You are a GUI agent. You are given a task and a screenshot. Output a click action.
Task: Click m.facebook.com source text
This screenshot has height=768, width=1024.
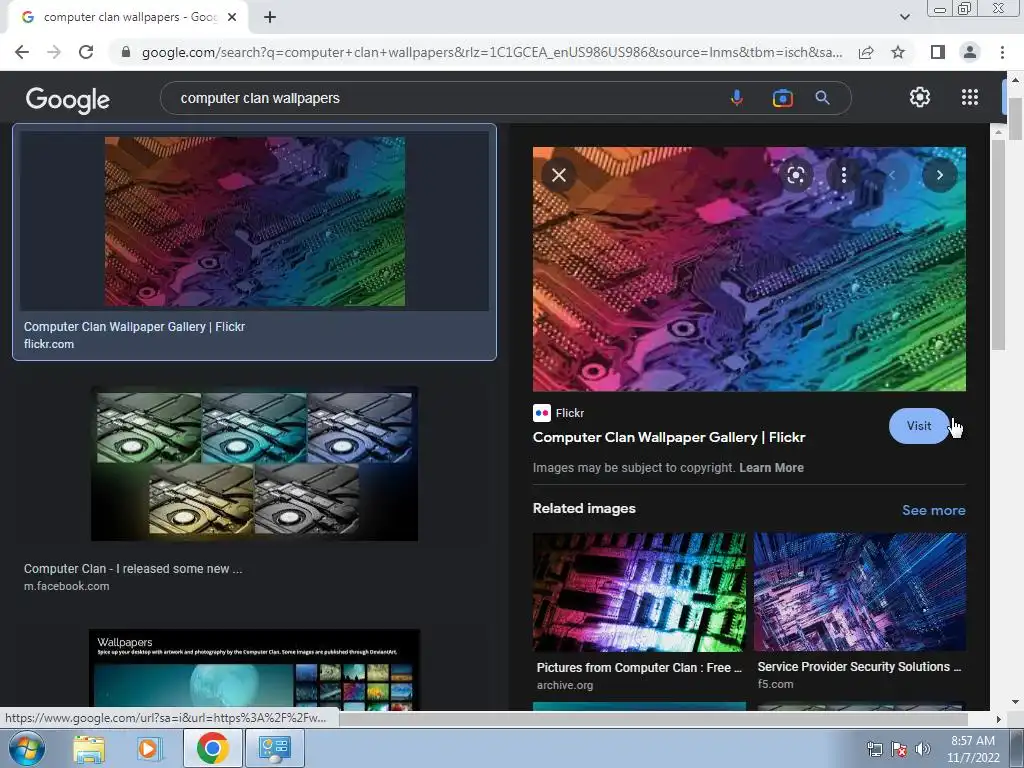pos(67,586)
